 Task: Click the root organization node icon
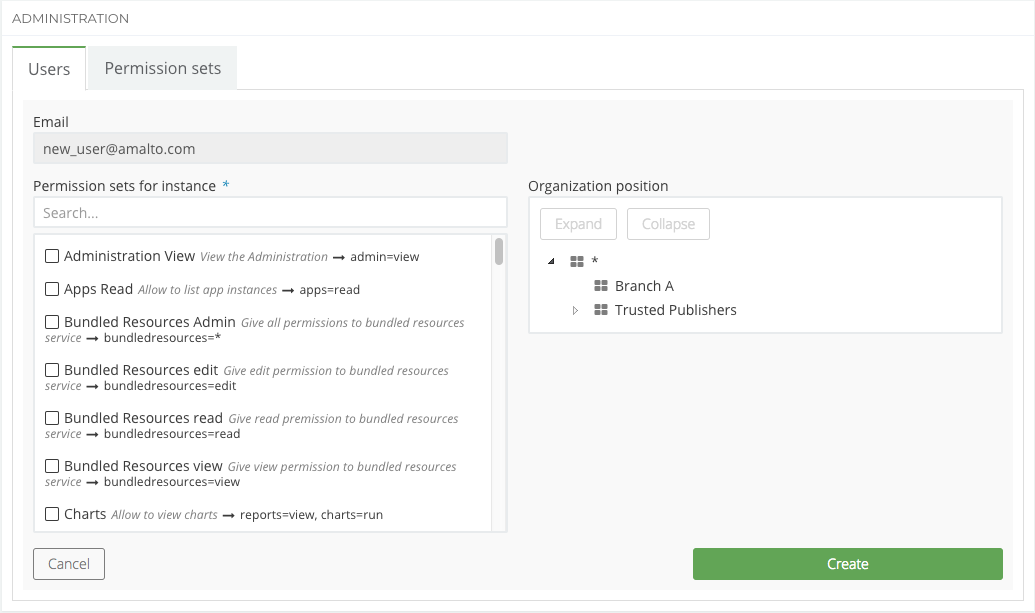tap(576, 262)
